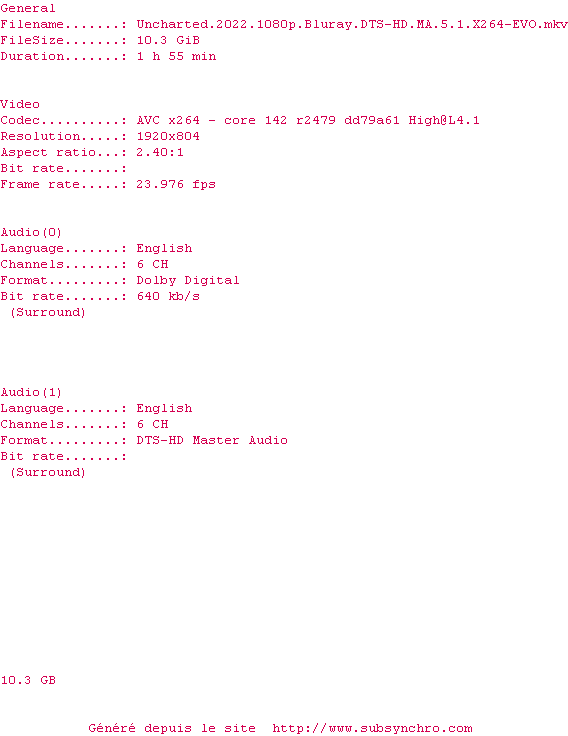Click the General section heading
This screenshot has height=736, width=568.
[x=28, y=8]
